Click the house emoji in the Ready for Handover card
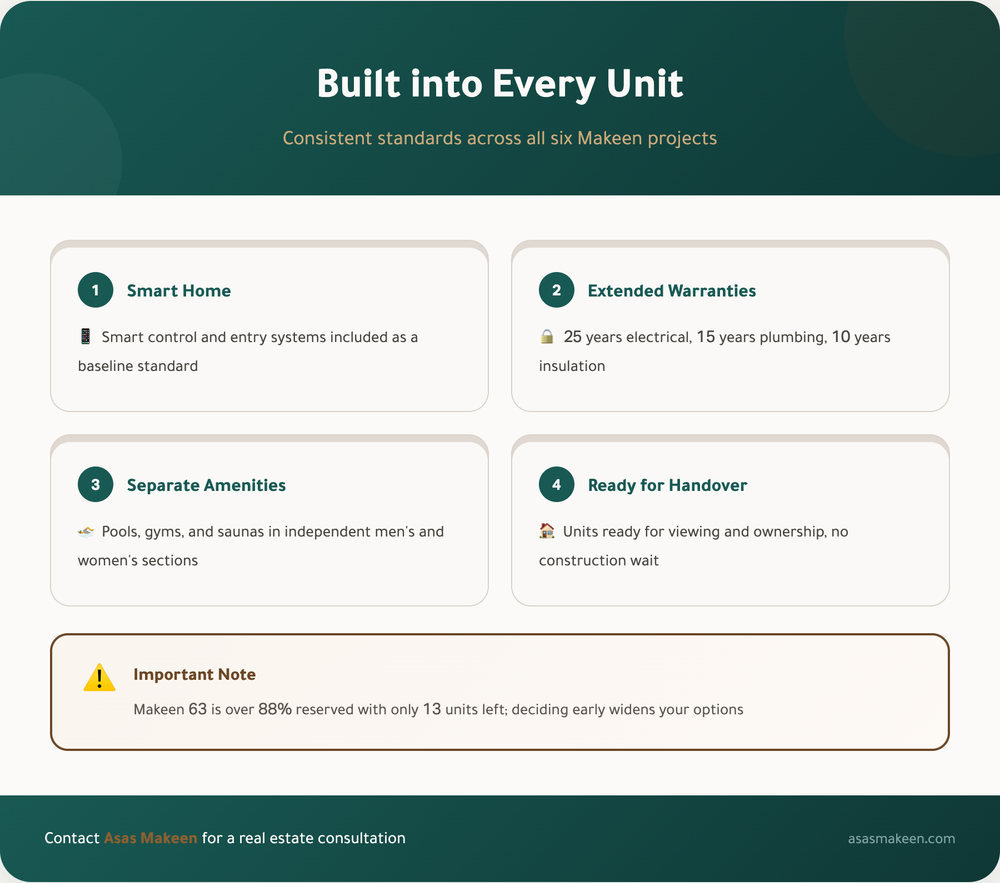 (x=547, y=530)
